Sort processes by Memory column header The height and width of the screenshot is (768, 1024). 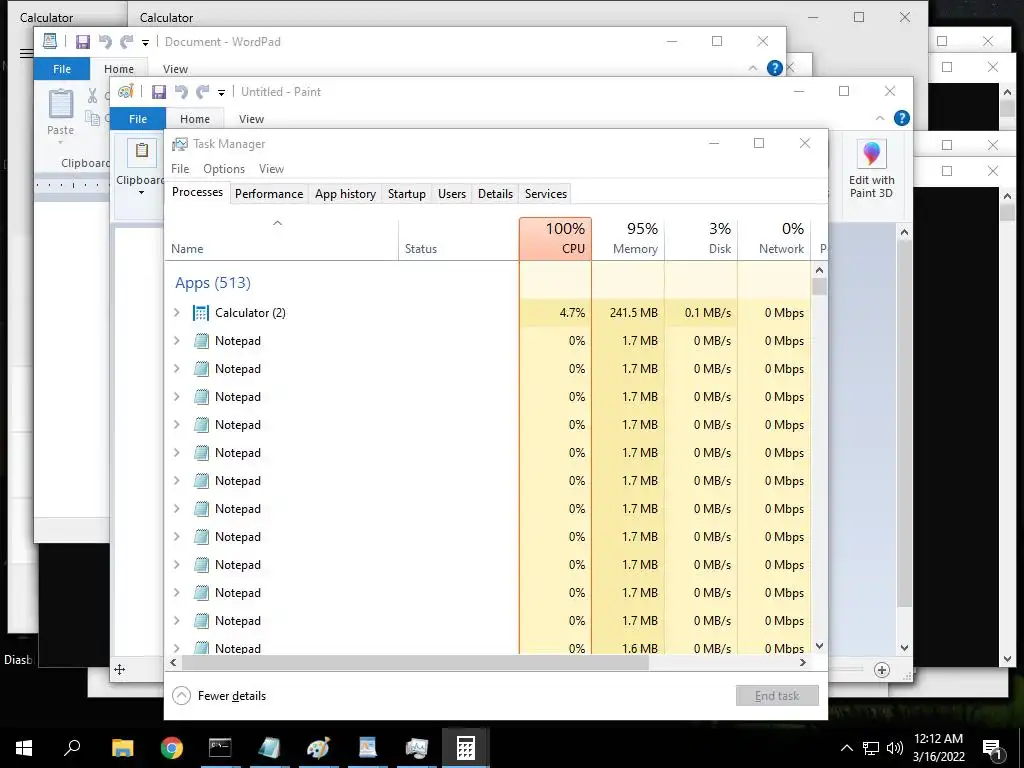[x=628, y=239]
